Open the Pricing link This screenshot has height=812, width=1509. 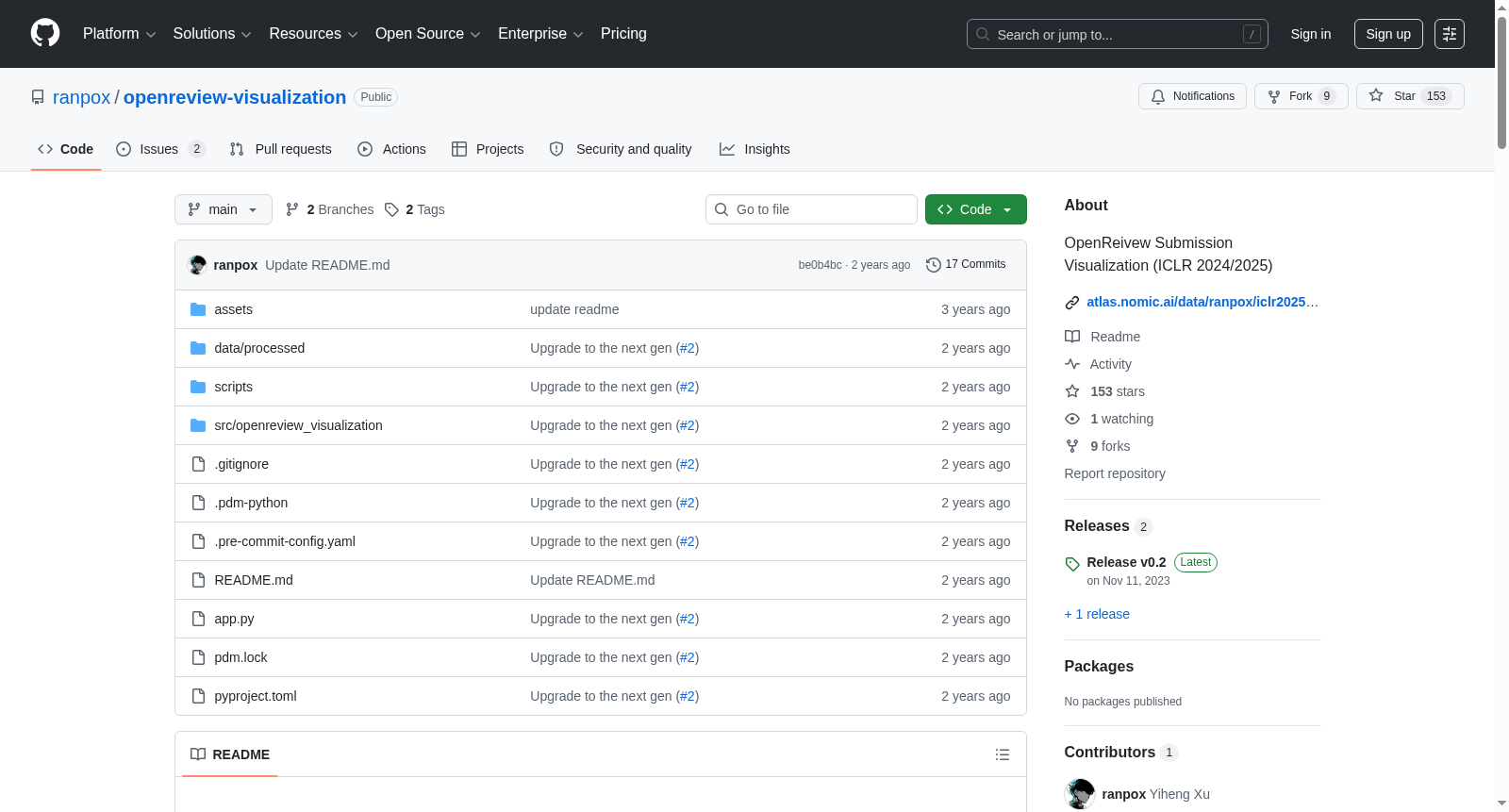pyautogui.click(x=623, y=34)
